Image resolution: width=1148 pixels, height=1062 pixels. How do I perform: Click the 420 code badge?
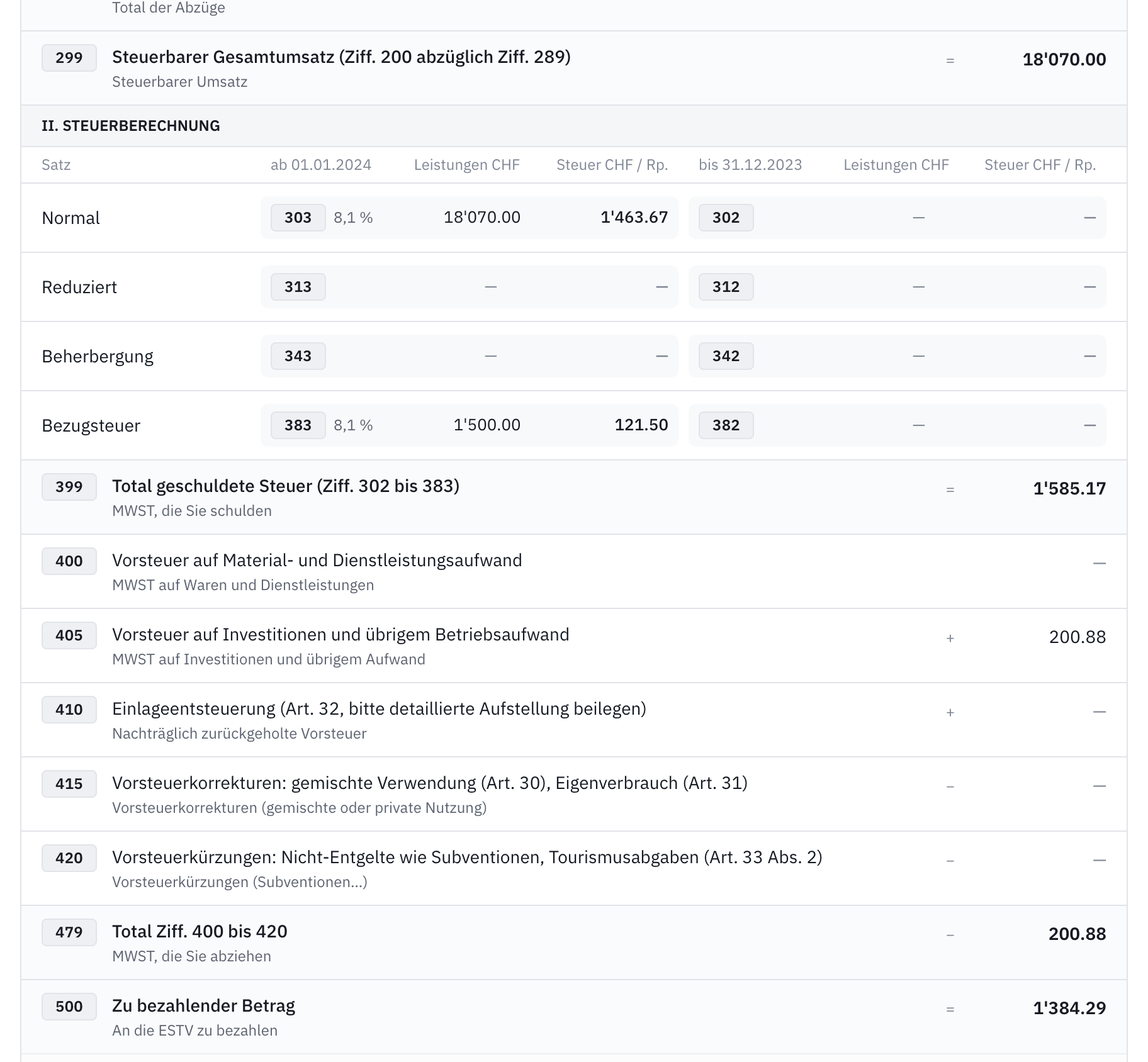pyautogui.click(x=69, y=858)
